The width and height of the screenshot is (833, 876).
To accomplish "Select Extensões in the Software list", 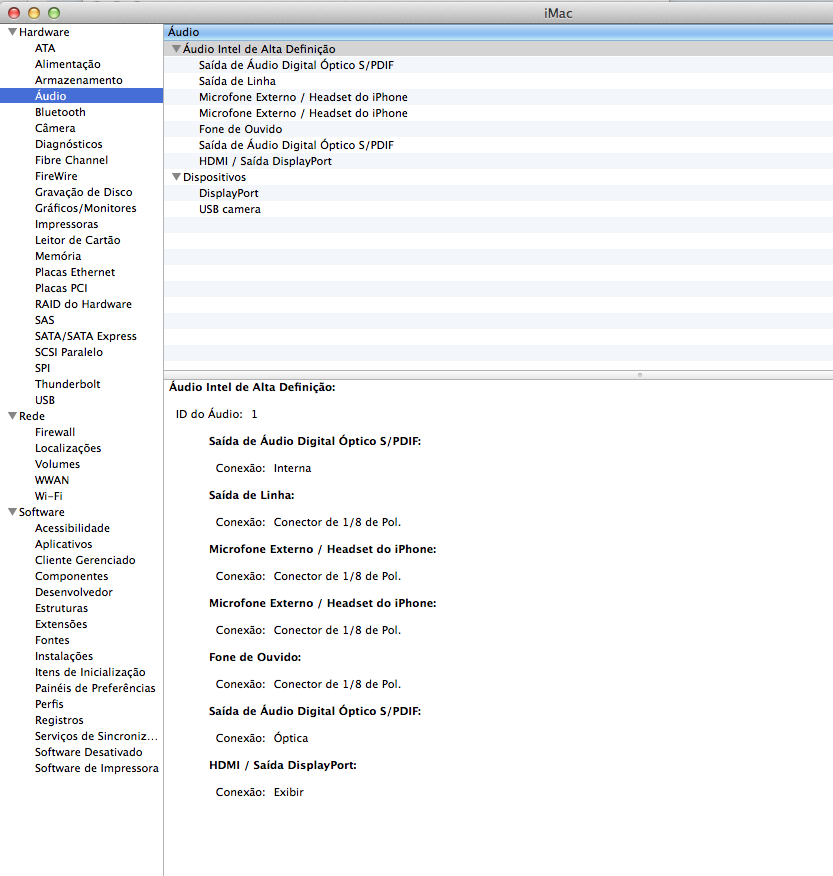I will pyautogui.click(x=61, y=624).
